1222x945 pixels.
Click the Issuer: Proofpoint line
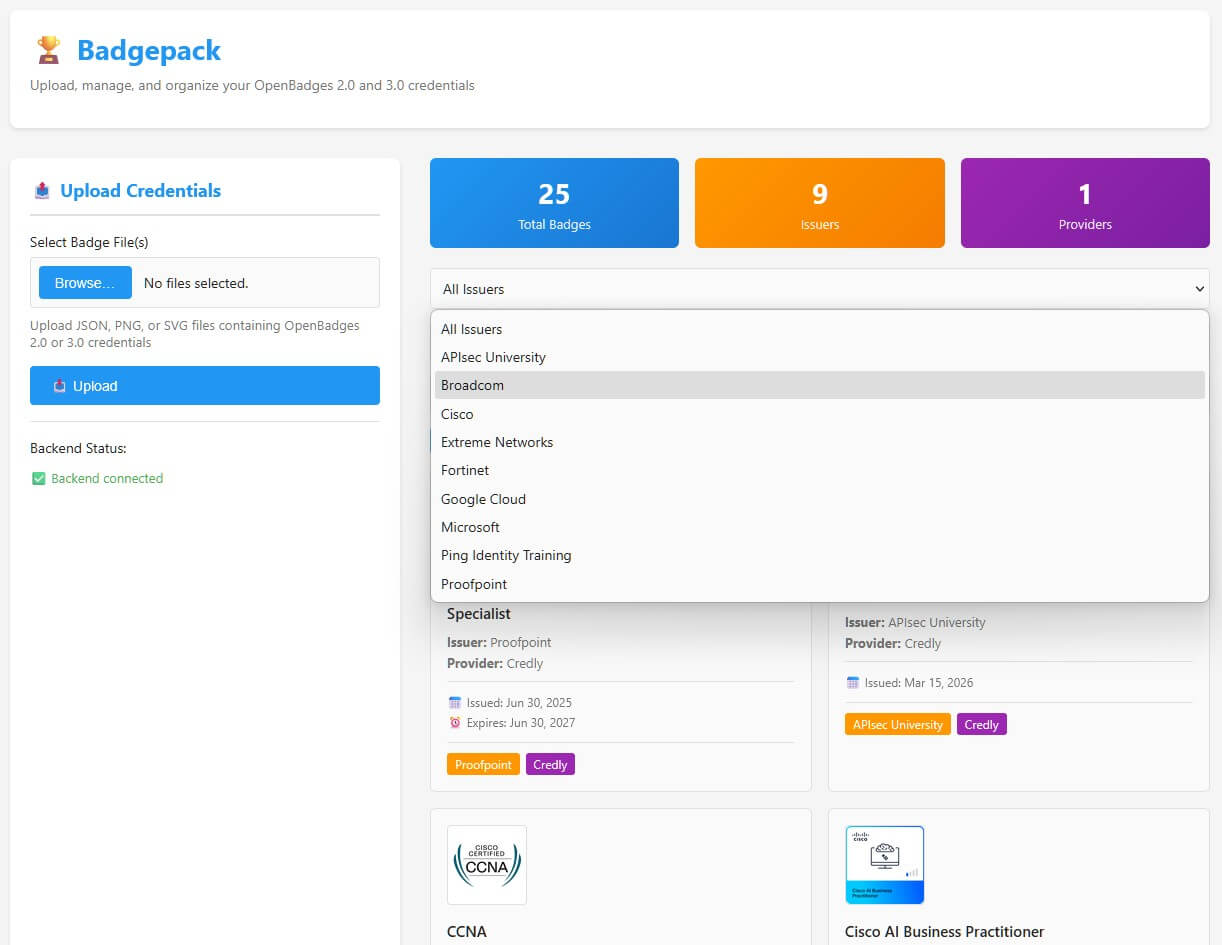click(x=499, y=642)
